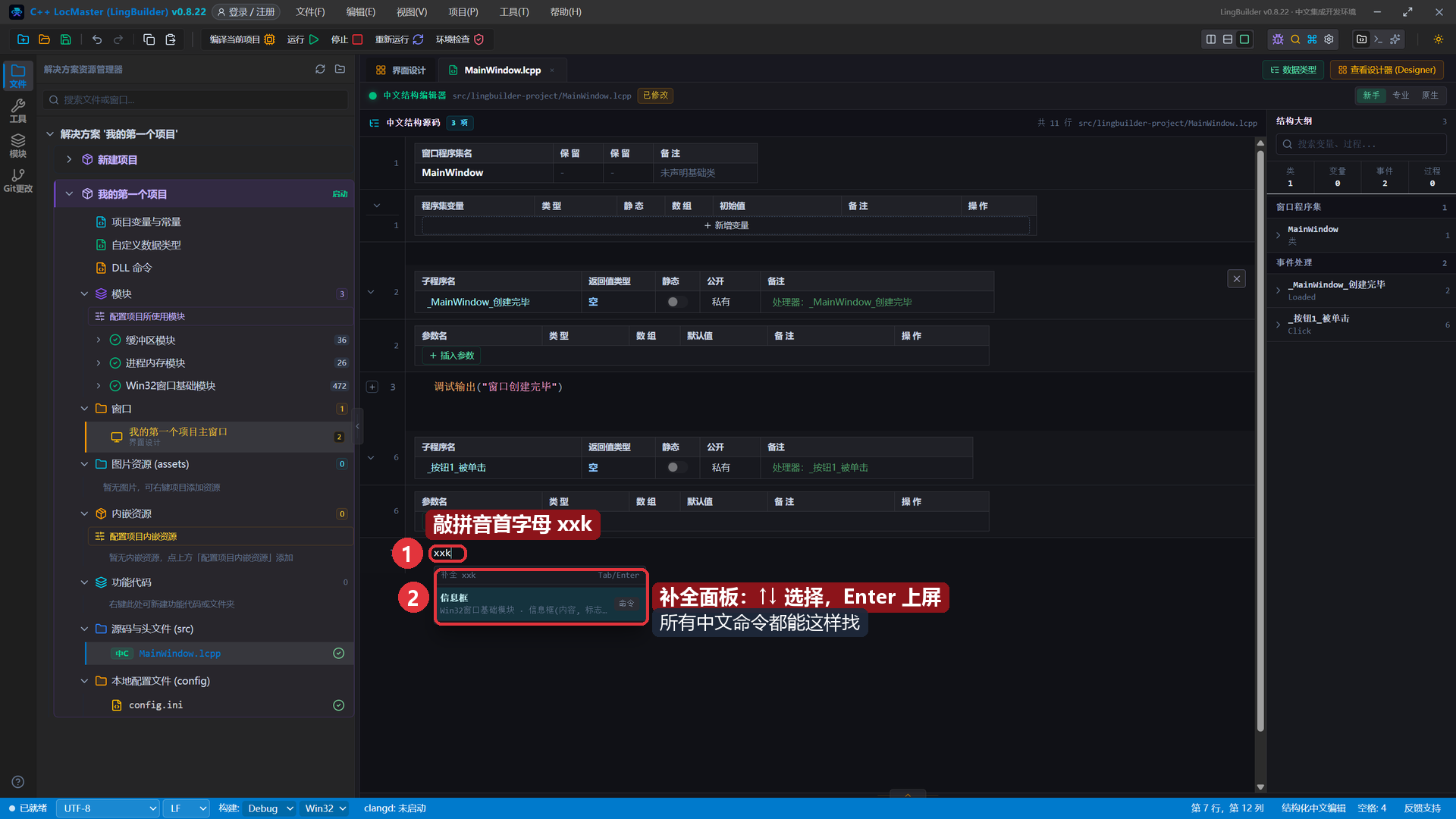Switch to 专业 mode
This screenshot has width=1456, height=819.
pyautogui.click(x=1401, y=96)
